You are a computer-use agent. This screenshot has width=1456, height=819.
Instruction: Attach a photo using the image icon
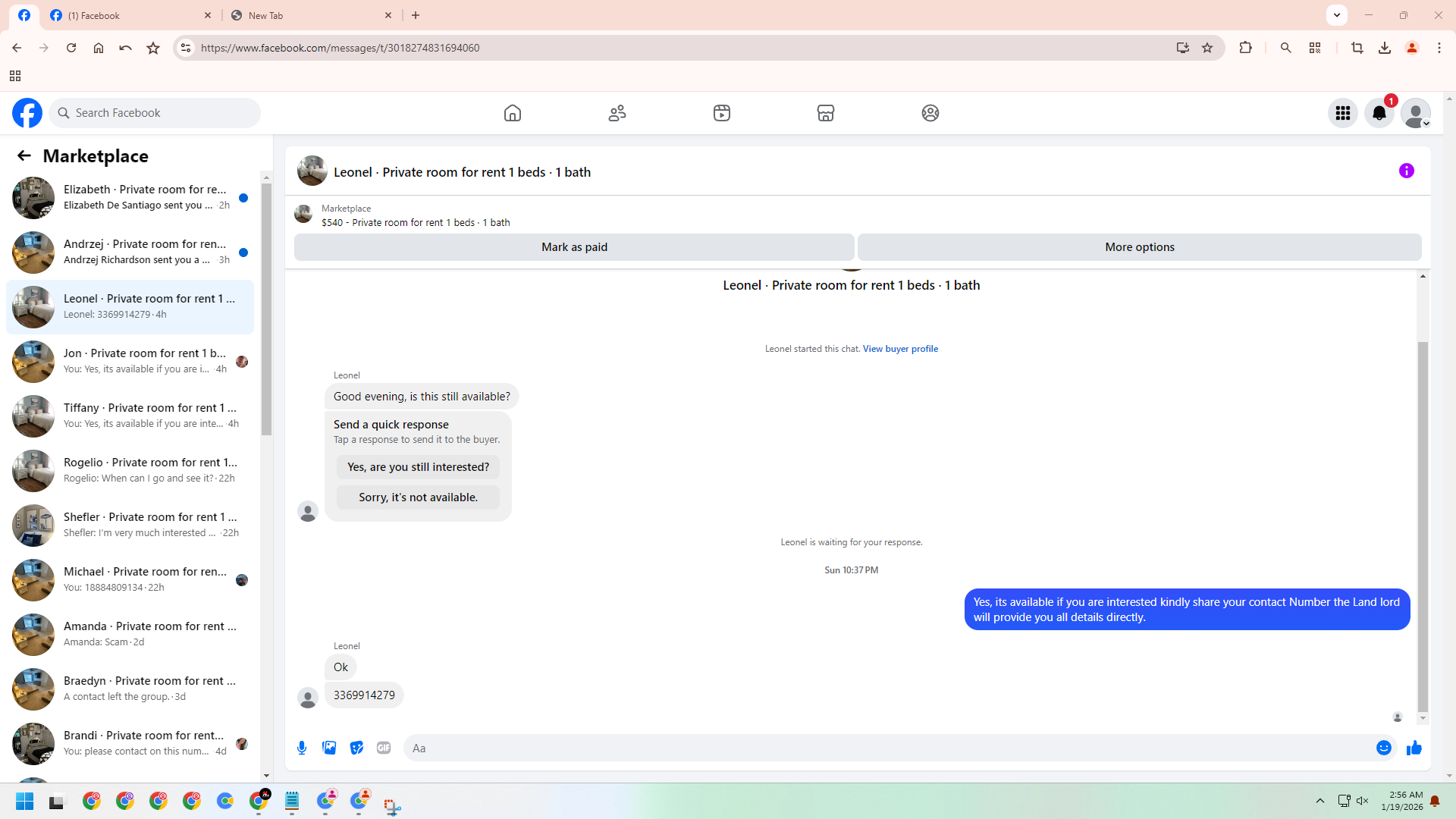pos(329,748)
